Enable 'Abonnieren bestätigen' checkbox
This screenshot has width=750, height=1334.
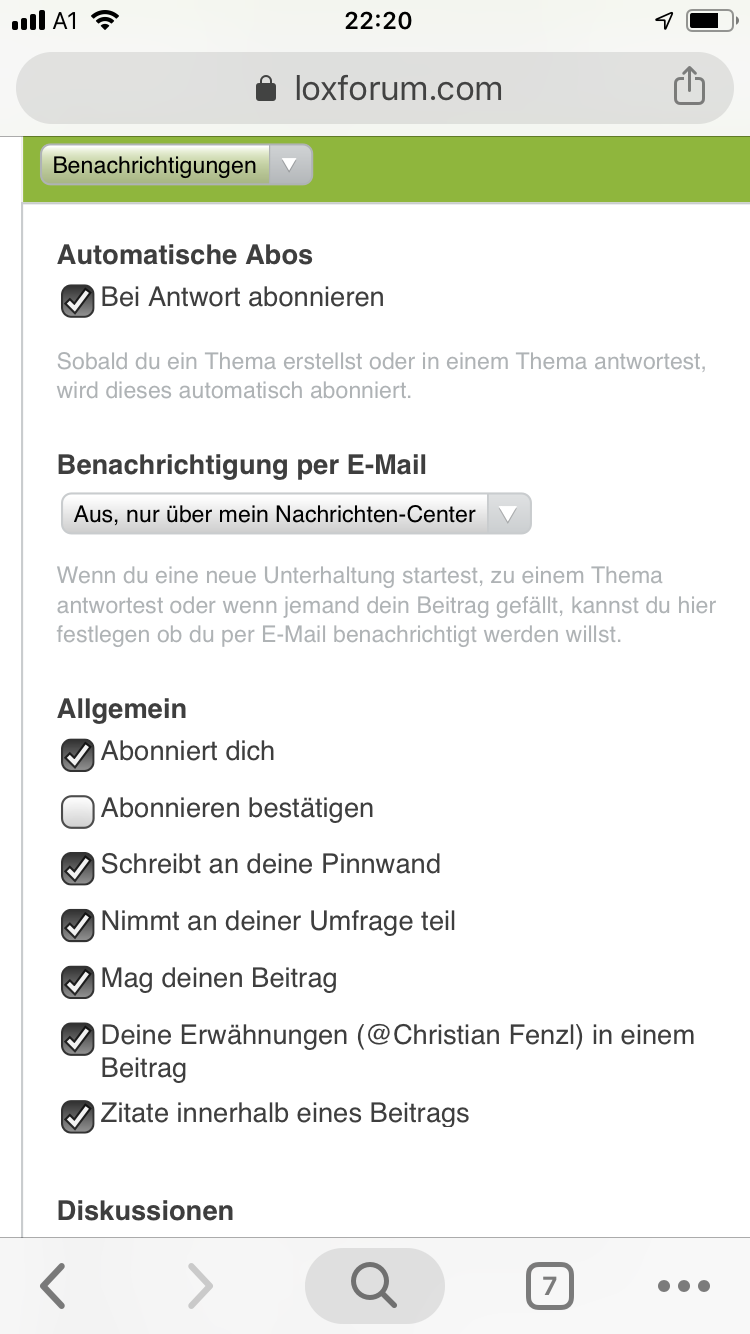click(x=78, y=813)
